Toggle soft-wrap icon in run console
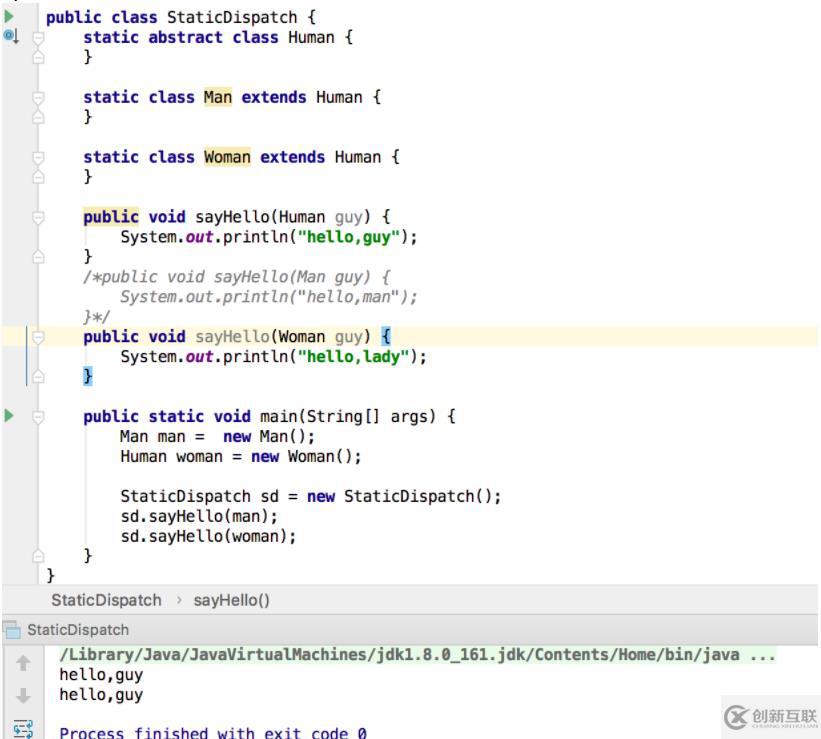821x739 pixels. tap(23, 729)
